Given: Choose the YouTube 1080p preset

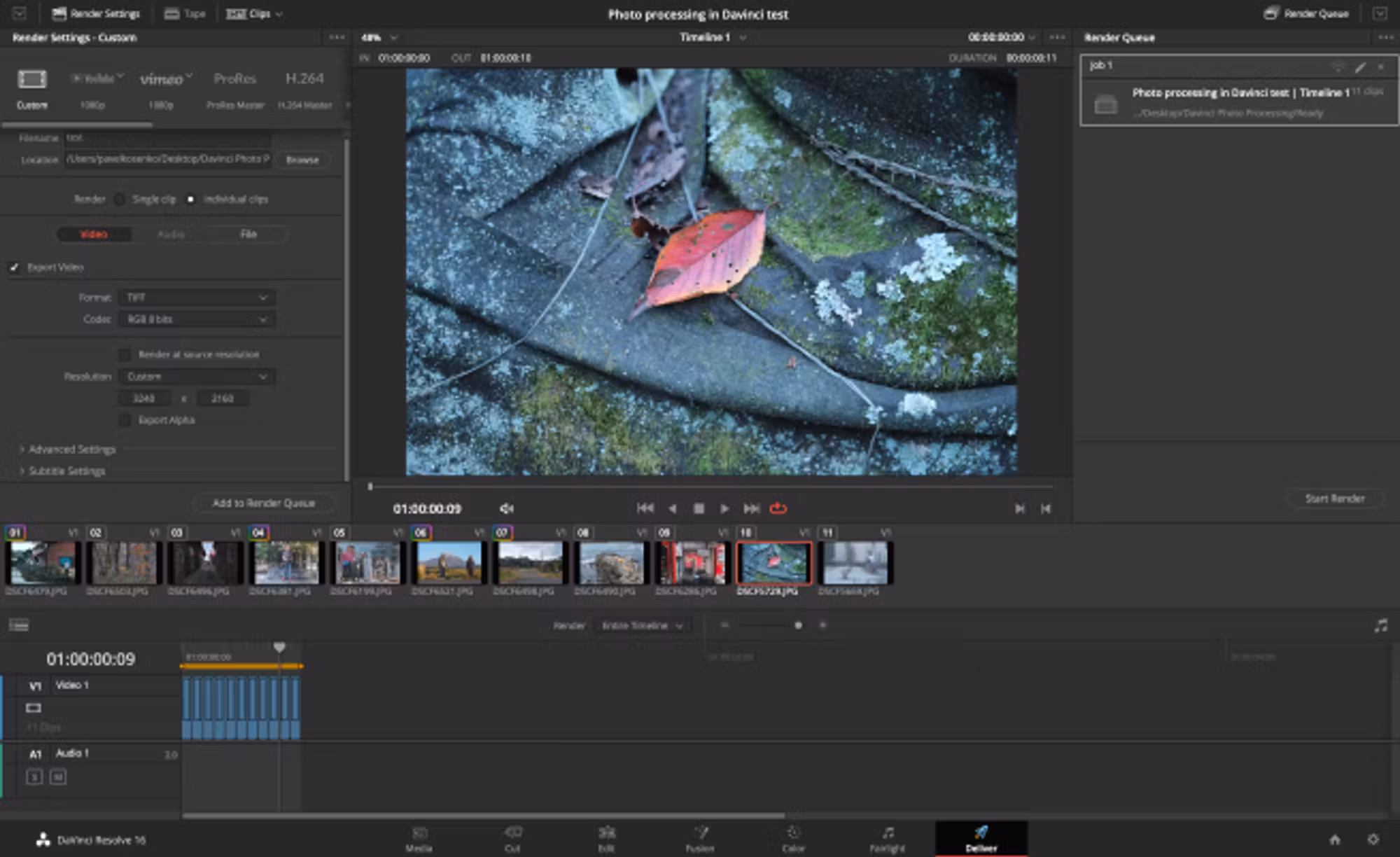Looking at the screenshot, I should [97, 78].
